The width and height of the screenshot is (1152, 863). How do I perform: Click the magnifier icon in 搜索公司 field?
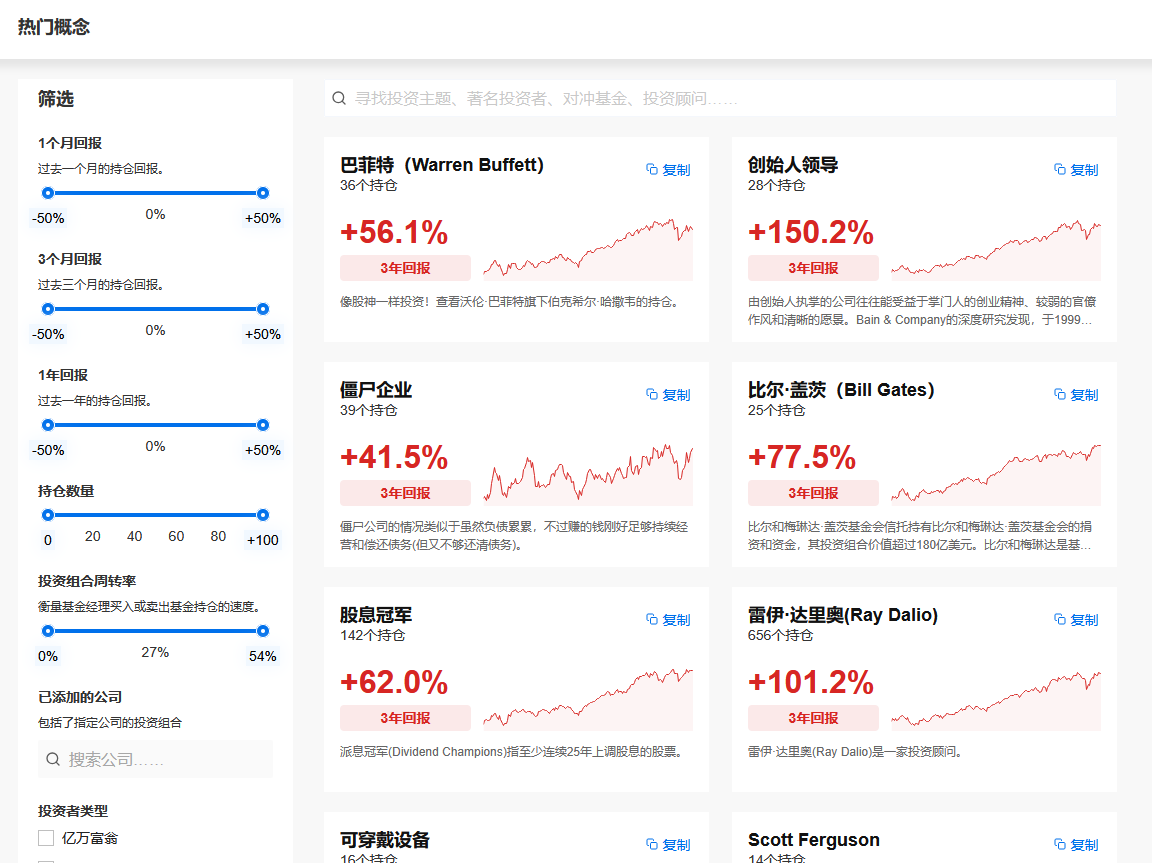click(53, 759)
